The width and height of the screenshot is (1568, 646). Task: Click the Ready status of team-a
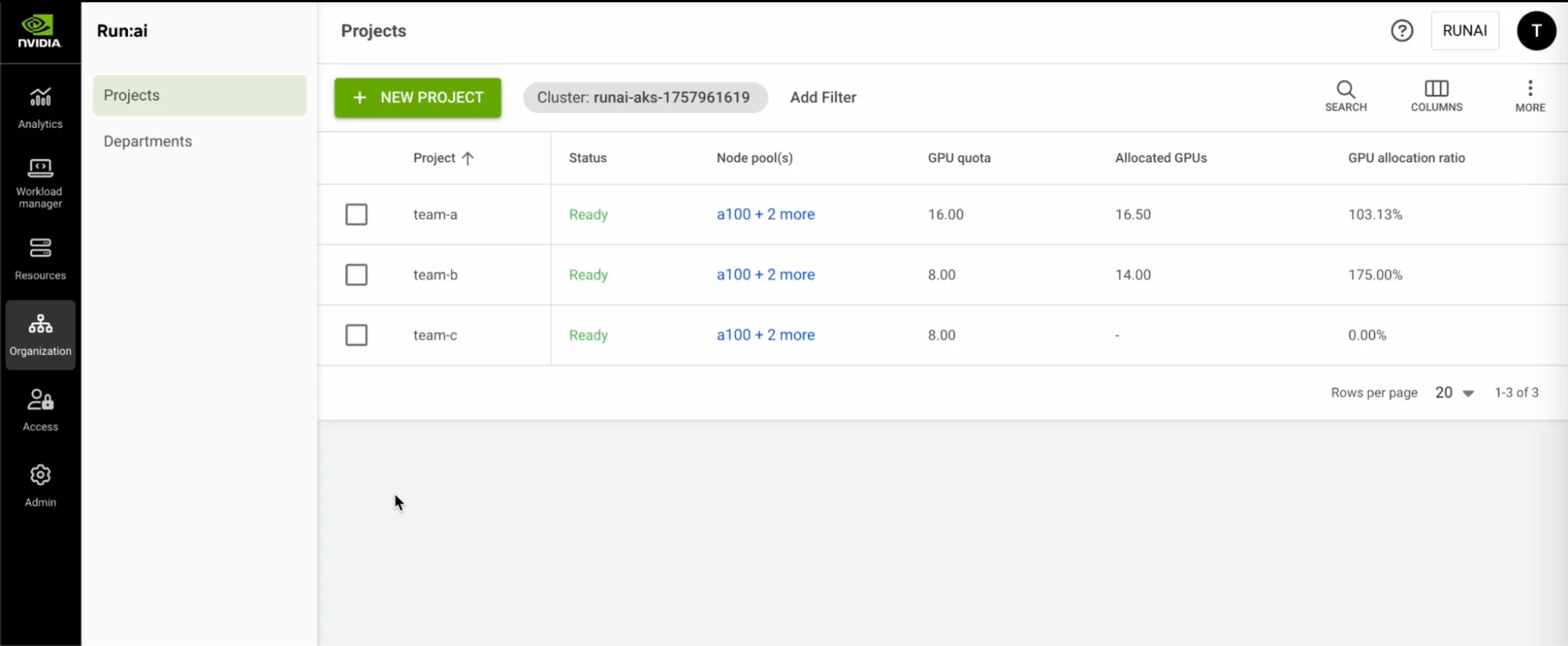coord(588,215)
